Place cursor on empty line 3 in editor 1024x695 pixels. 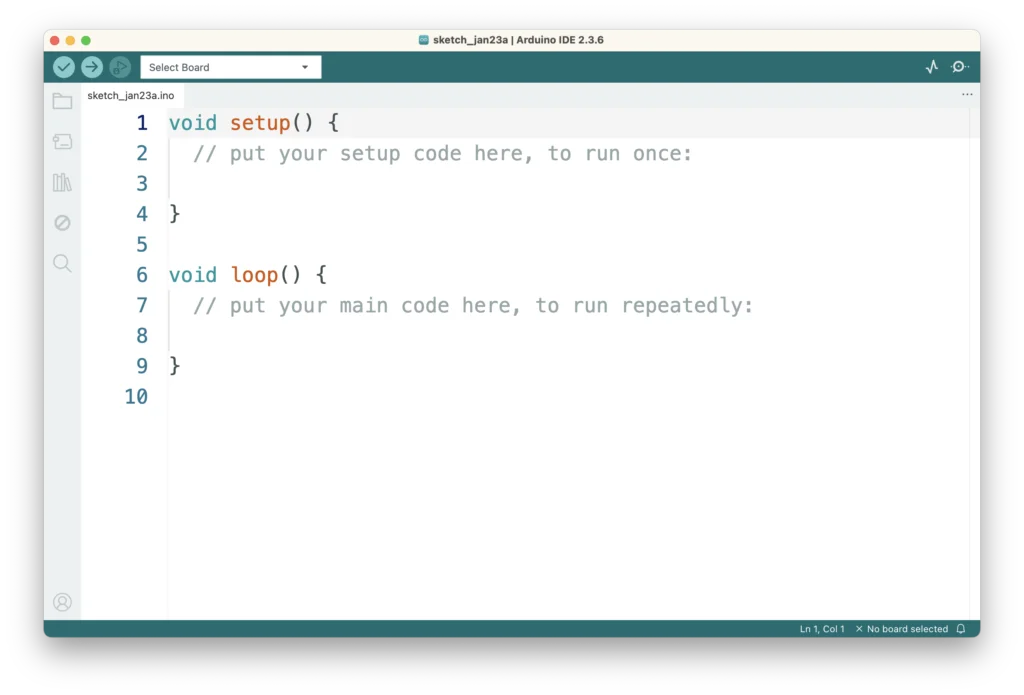[400, 184]
